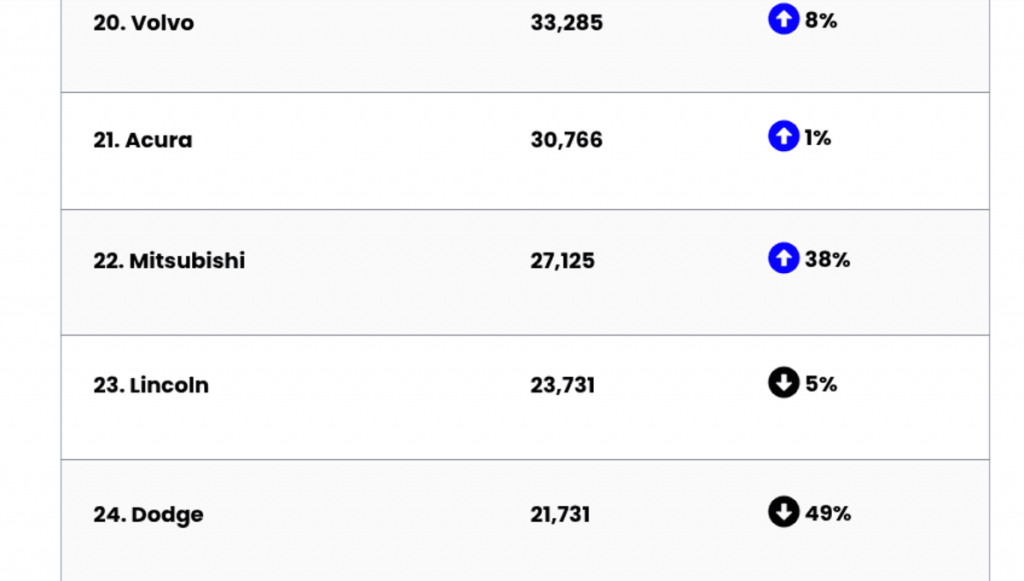The height and width of the screenshot is (581, 1024).
Task: Click the "22. Mitsubishi" brand label
Action: tap(169, 261)
